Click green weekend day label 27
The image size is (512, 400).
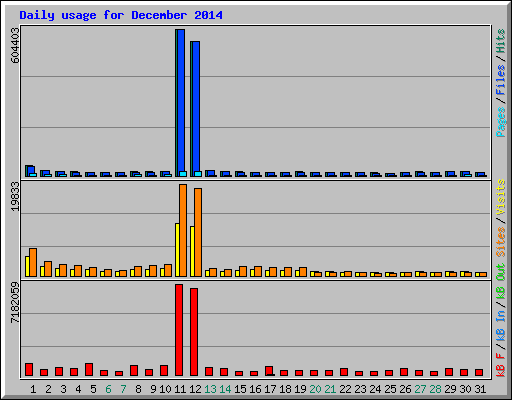coord(420,389)
